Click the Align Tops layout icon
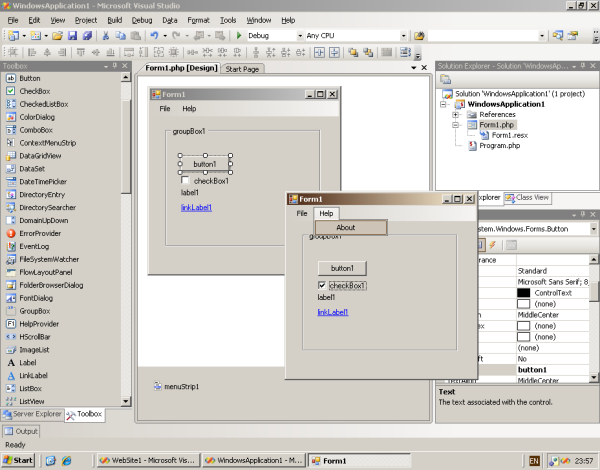 [80, 52]
